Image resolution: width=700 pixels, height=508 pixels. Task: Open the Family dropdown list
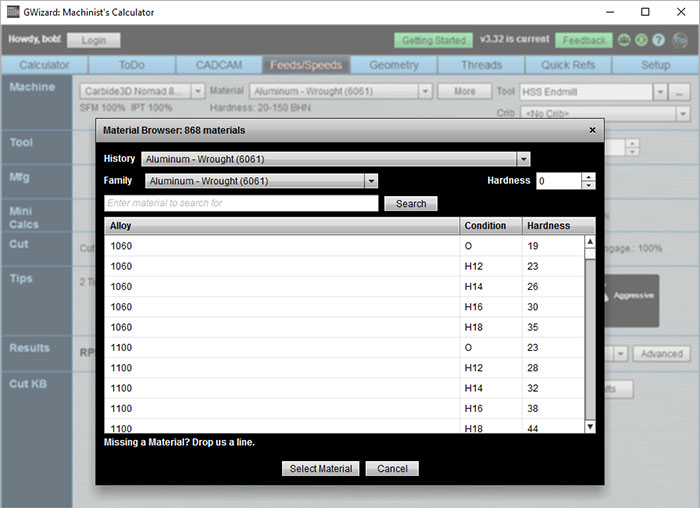(x=371, y=181)
